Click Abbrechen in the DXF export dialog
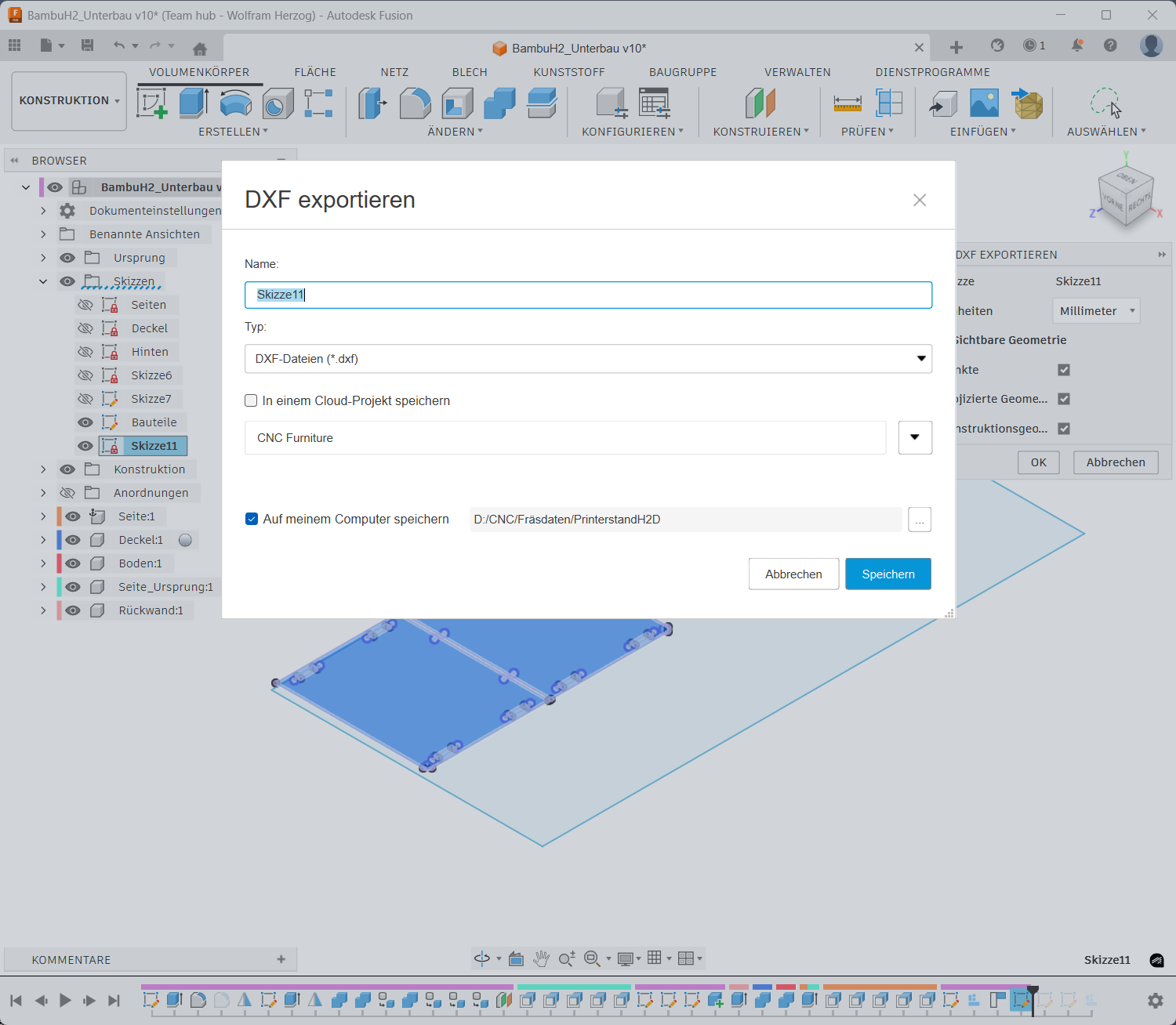The width and height of the screenshot is (1176, 1025). [793, 574]
